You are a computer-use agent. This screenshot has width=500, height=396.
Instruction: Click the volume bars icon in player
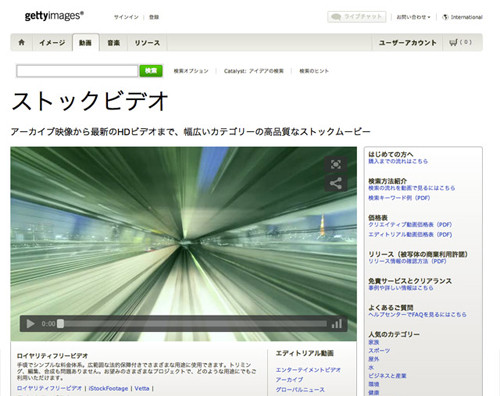coord(337,324)
